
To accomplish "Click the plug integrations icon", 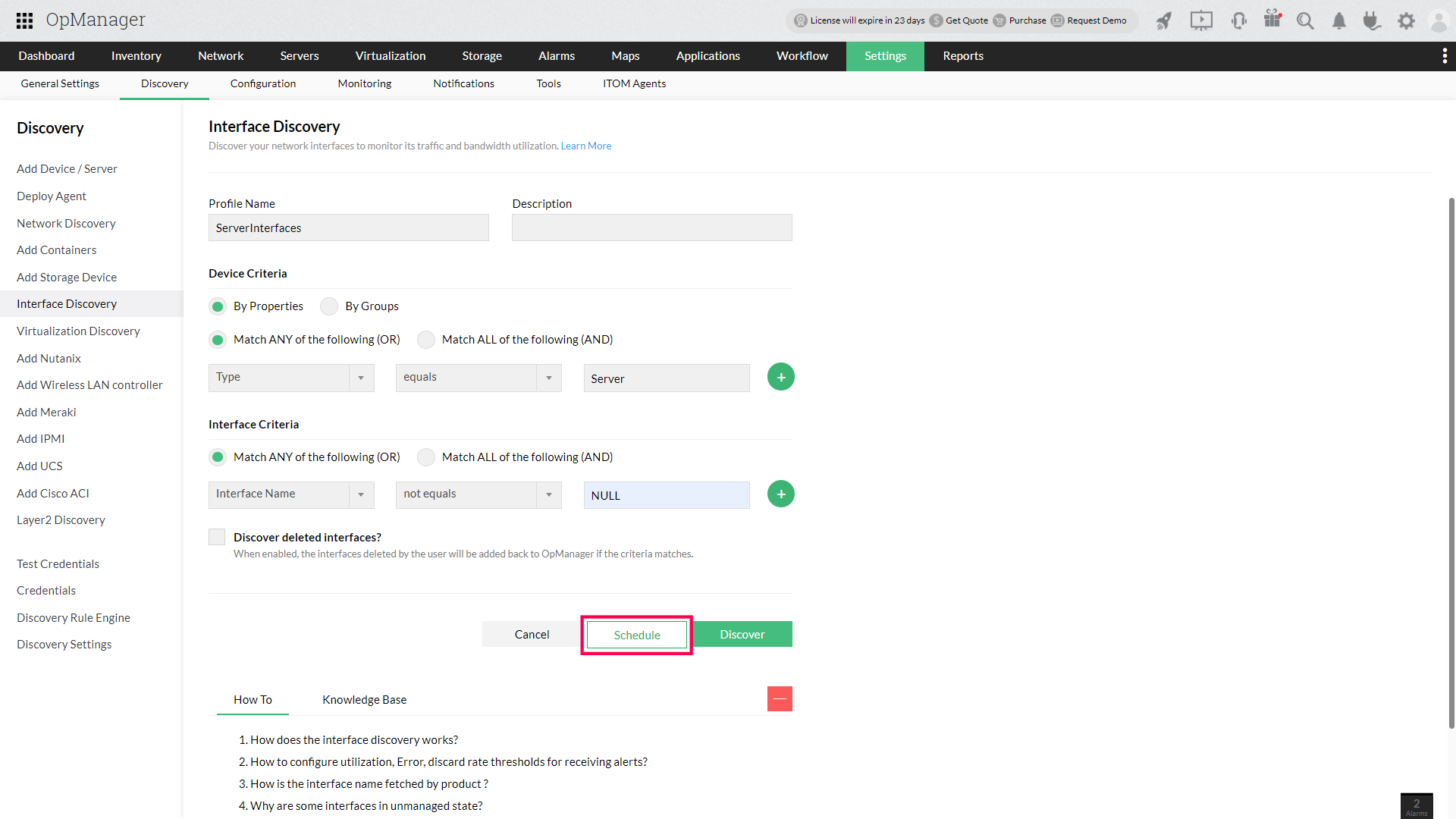I will (1371, 20).
